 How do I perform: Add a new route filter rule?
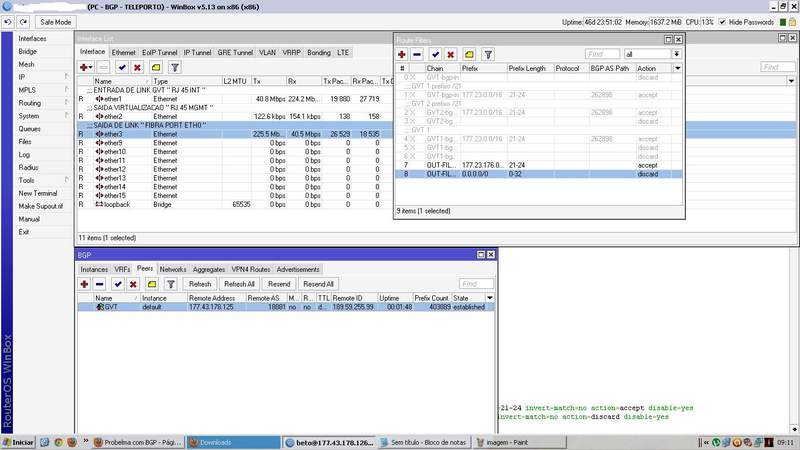point(402,54)
